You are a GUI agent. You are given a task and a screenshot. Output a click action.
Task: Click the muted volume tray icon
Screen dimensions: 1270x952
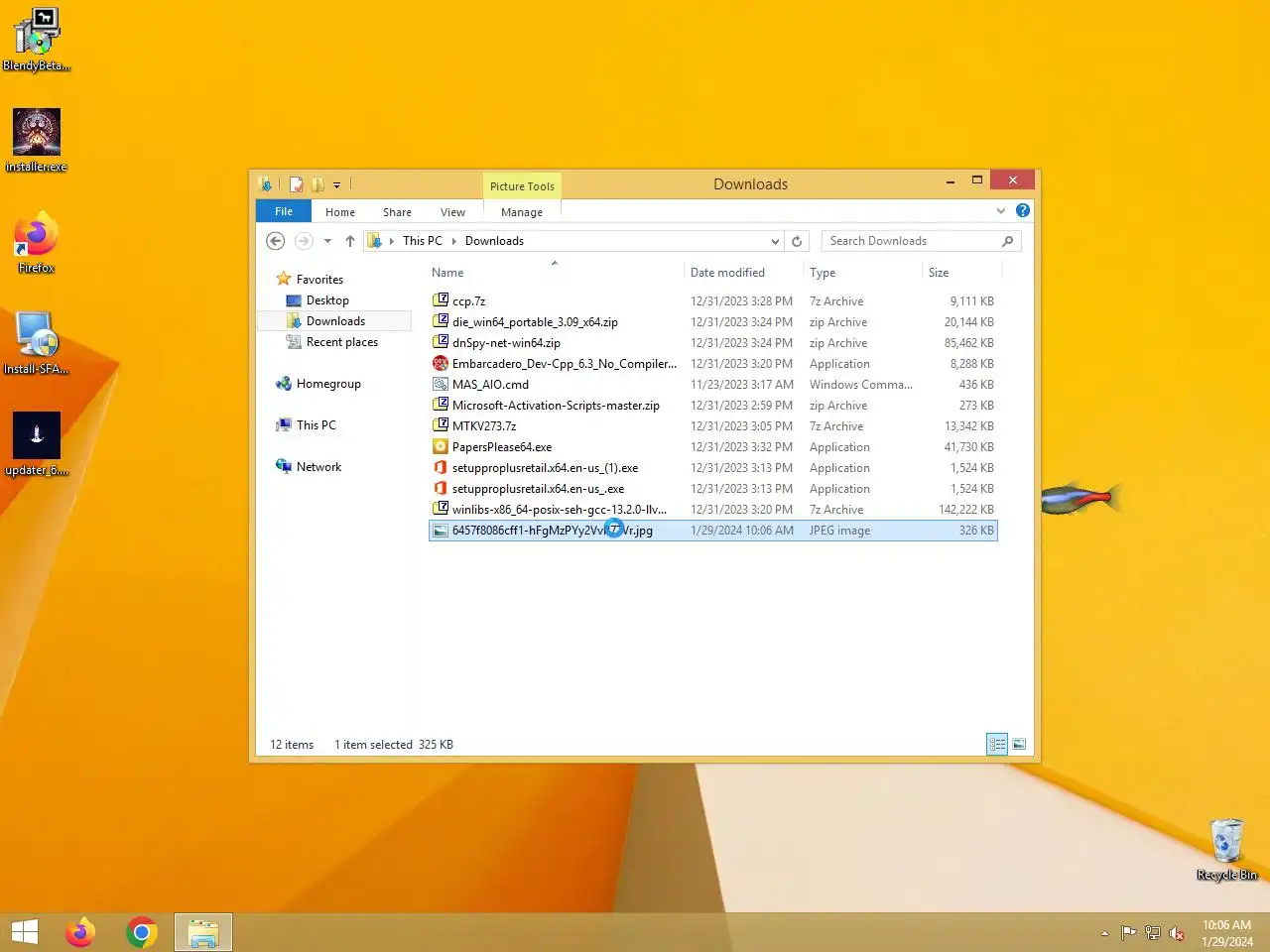click(1177, 933)
